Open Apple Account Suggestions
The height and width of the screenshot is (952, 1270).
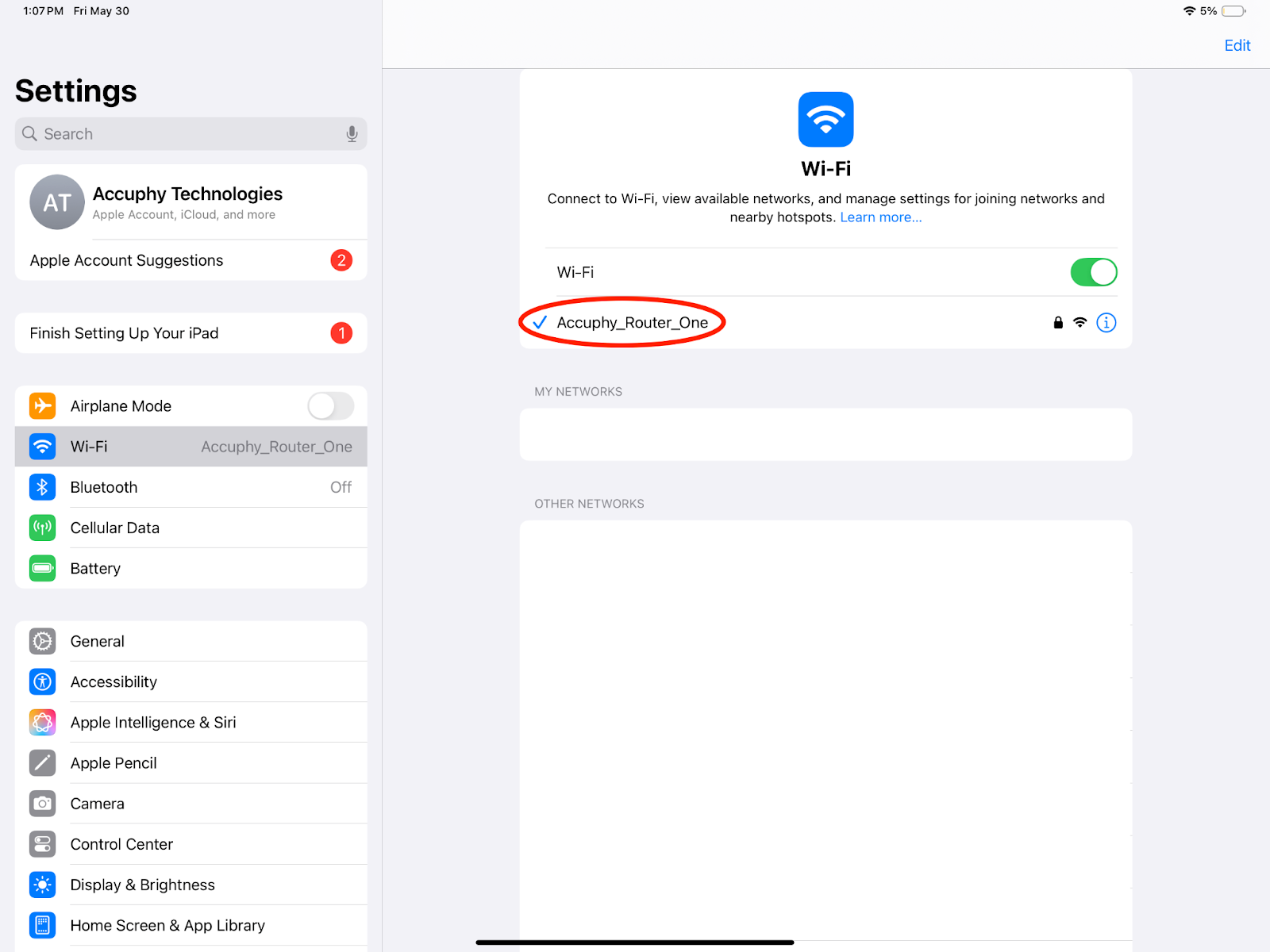[x=191, y=260]
